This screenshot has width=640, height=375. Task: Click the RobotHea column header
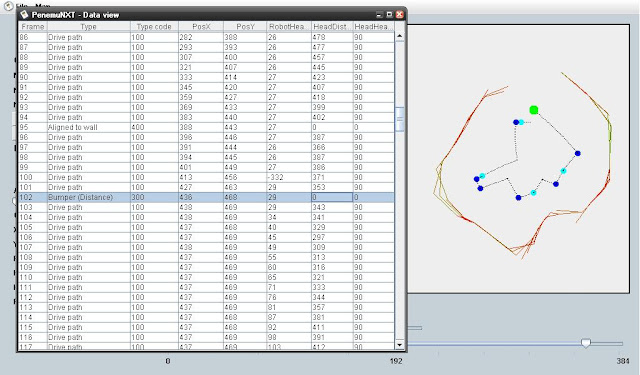tap(286, 27)
